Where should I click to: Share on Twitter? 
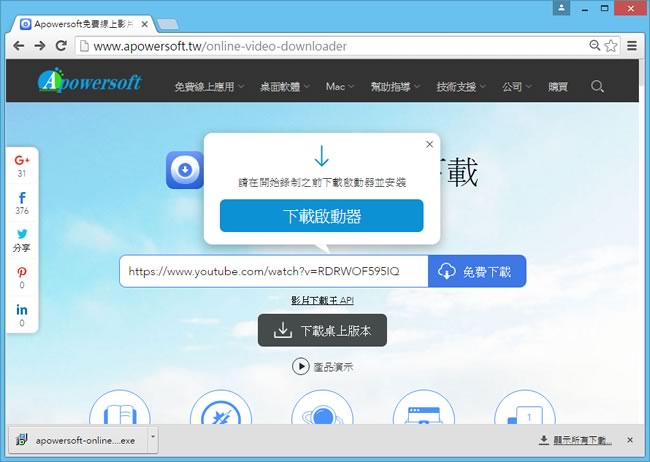point(22,240)
